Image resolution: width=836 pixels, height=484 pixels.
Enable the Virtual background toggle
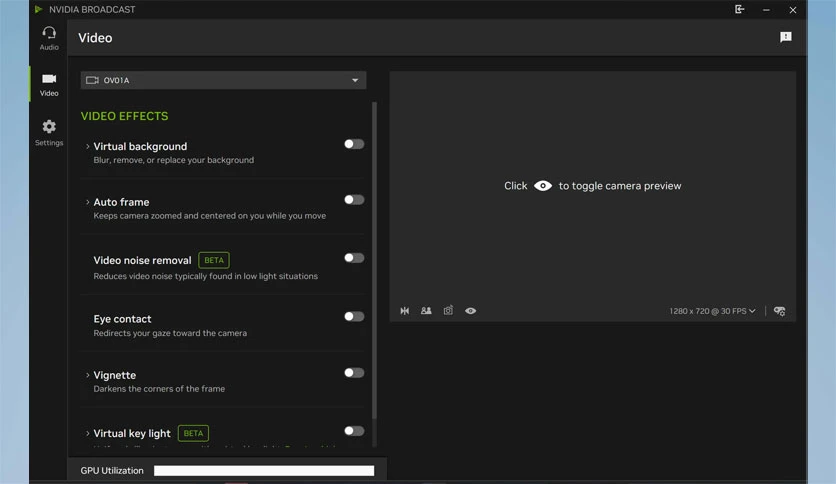coord(354,144)
